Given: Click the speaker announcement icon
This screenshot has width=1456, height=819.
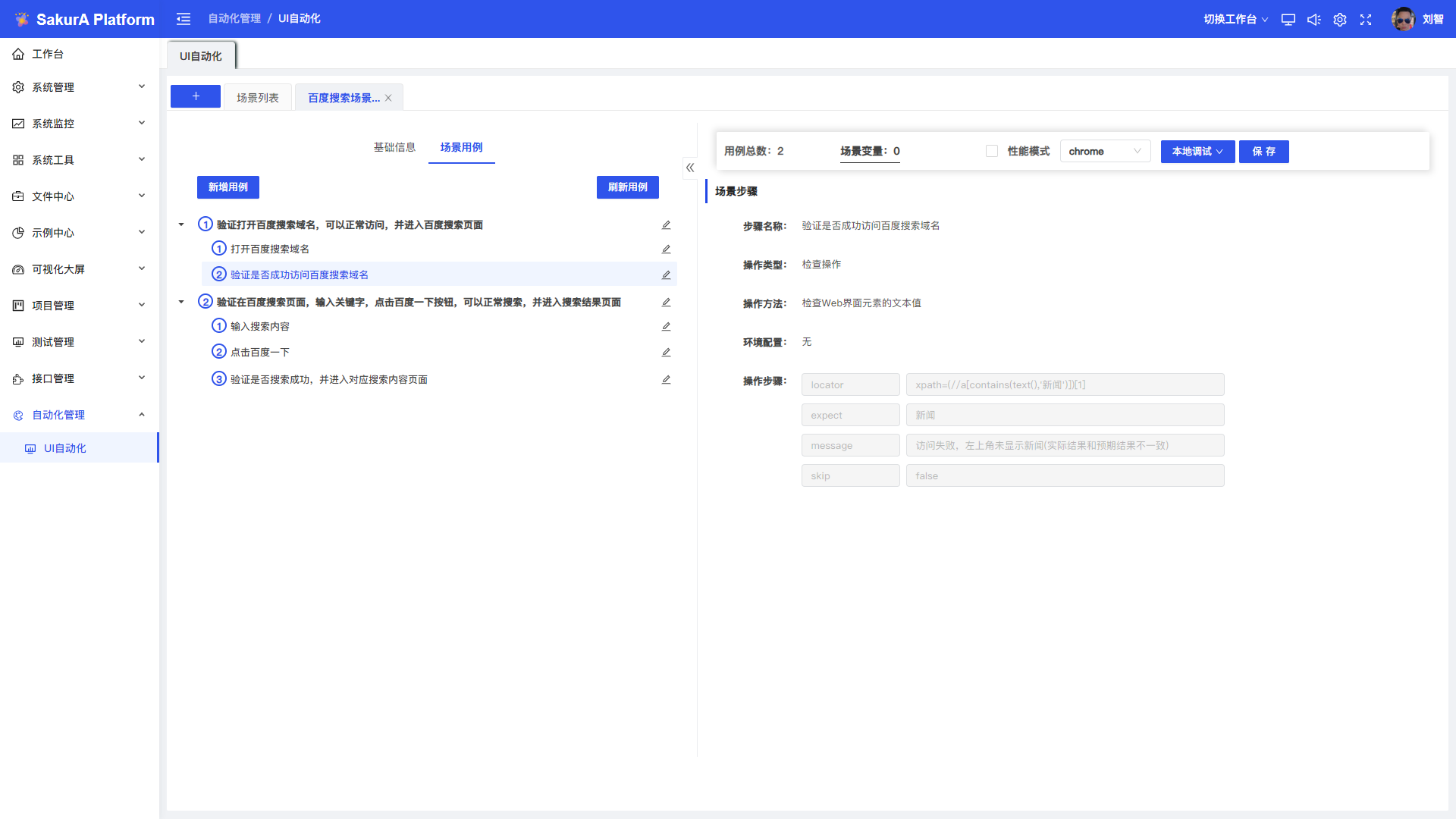Looking at the screenshot, I should click(x=1313, y=20).
